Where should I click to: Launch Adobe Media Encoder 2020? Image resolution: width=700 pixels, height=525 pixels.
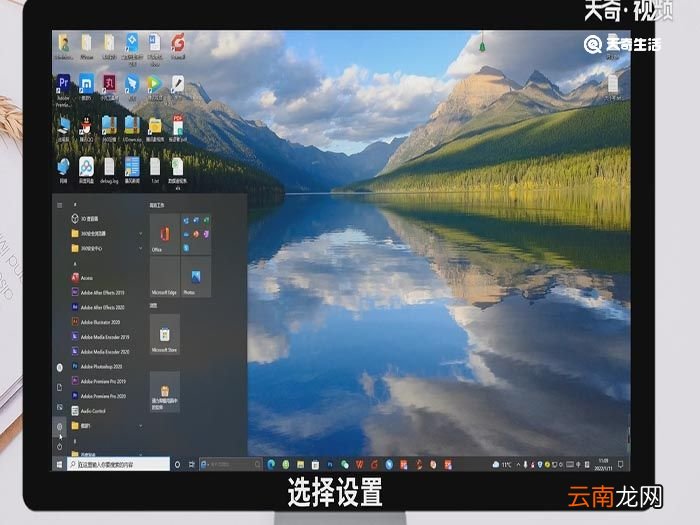click(x=106, y=351)
